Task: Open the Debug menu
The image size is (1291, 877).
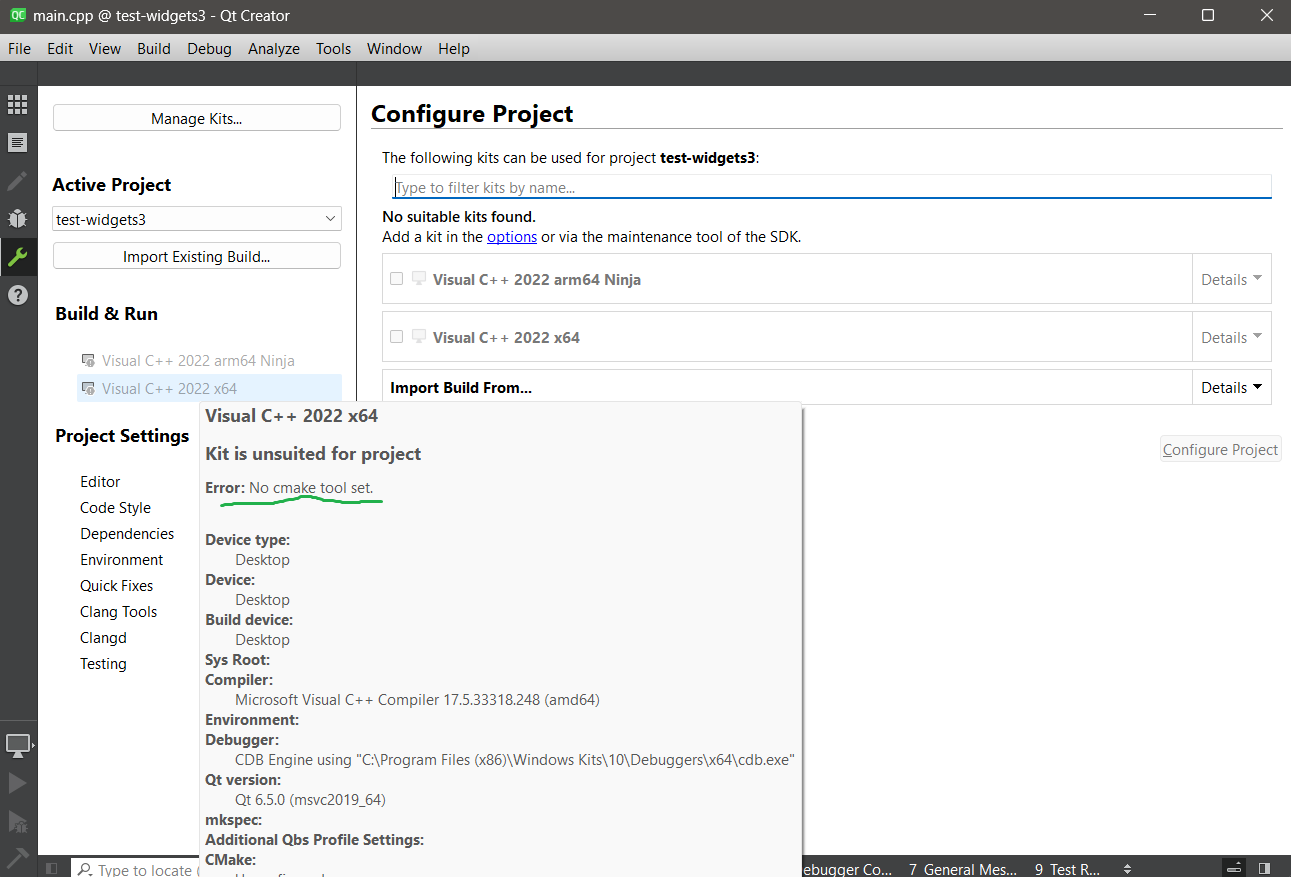Action: [209, 48]
